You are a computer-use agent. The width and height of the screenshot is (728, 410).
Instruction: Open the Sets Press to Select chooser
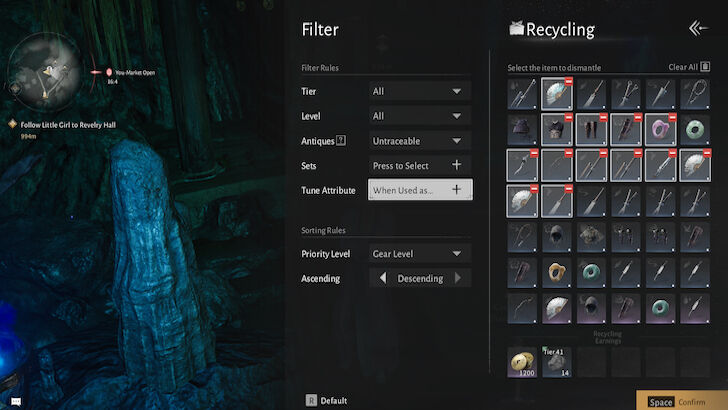[x=420, y=165]
